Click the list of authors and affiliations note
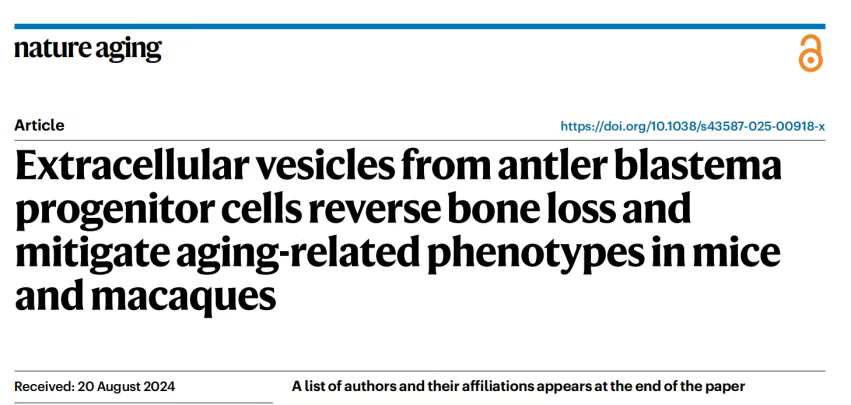Screen dimensions: 851x405 [x=518, y=385]
